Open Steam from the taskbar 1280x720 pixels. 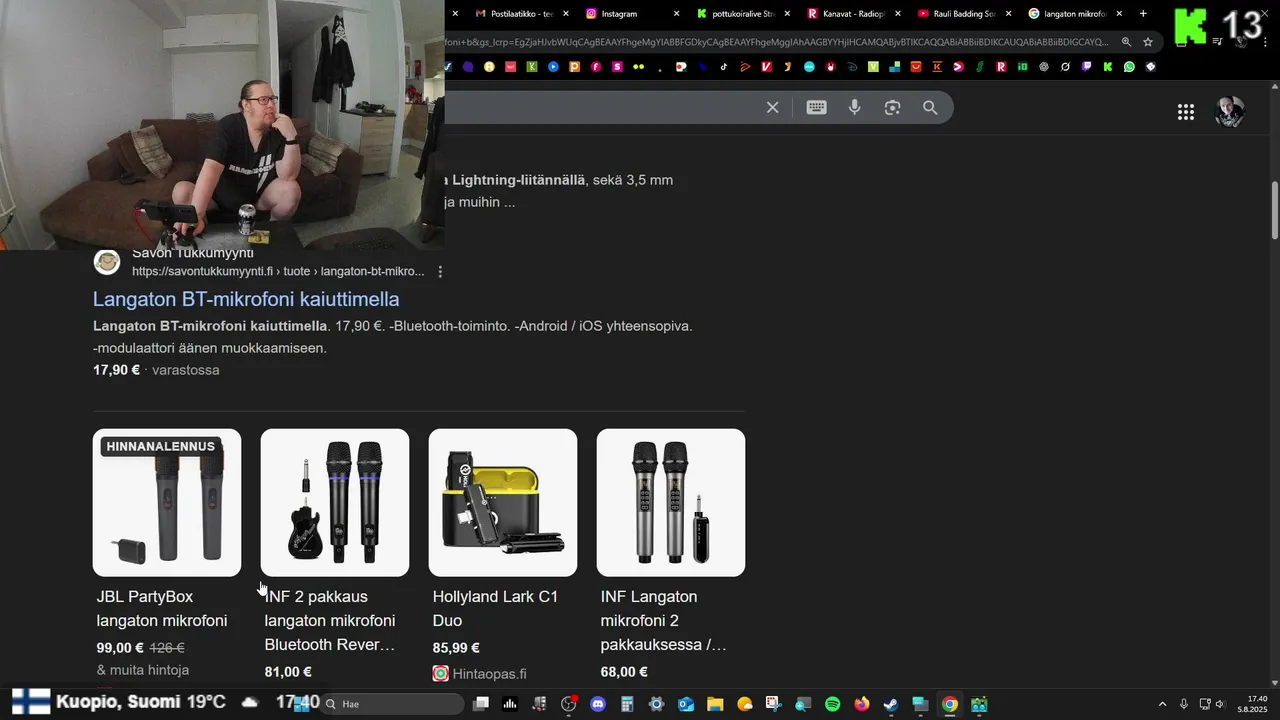click(891, 704)
